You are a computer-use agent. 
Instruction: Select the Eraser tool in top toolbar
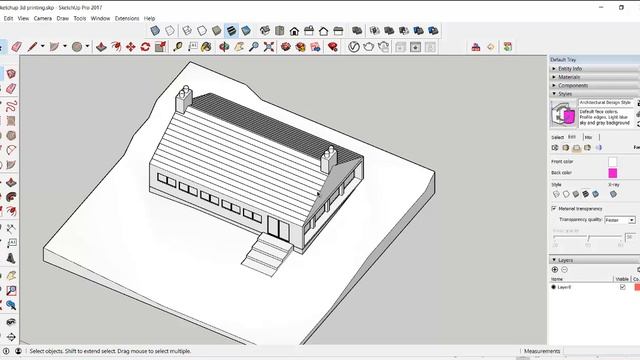pos(17,47)
